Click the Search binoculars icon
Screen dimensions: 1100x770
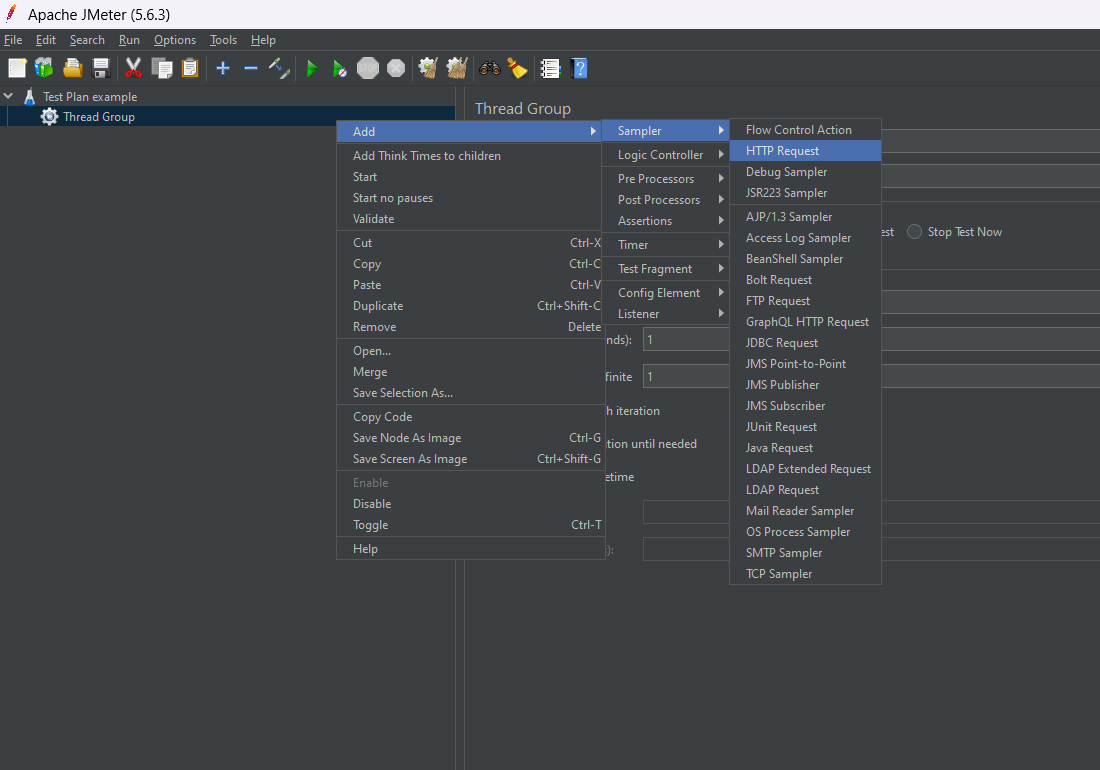pyautogui.click(x=490, y=68)
